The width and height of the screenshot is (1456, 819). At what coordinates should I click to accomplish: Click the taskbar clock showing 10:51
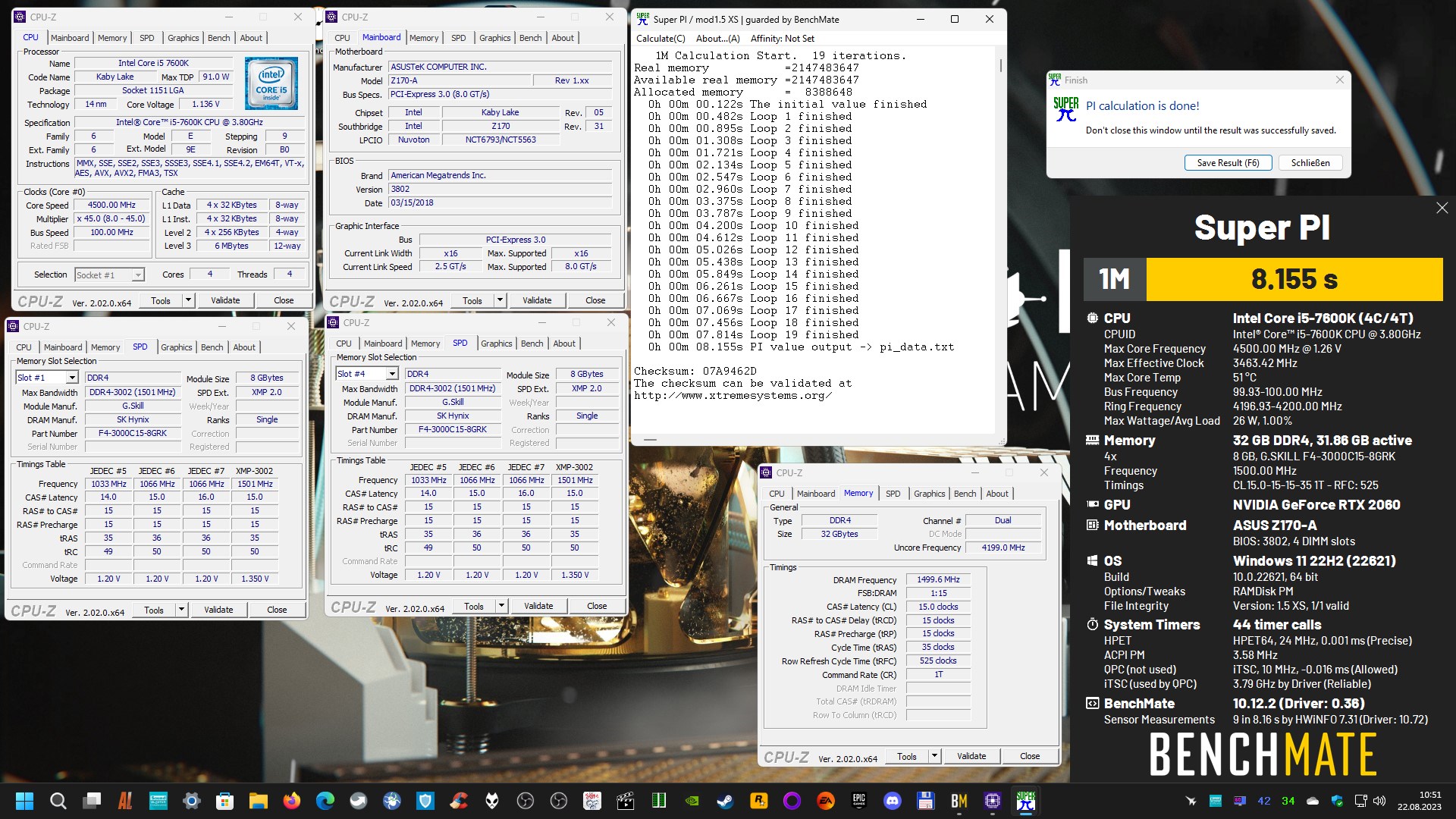tap(1419, 801)
